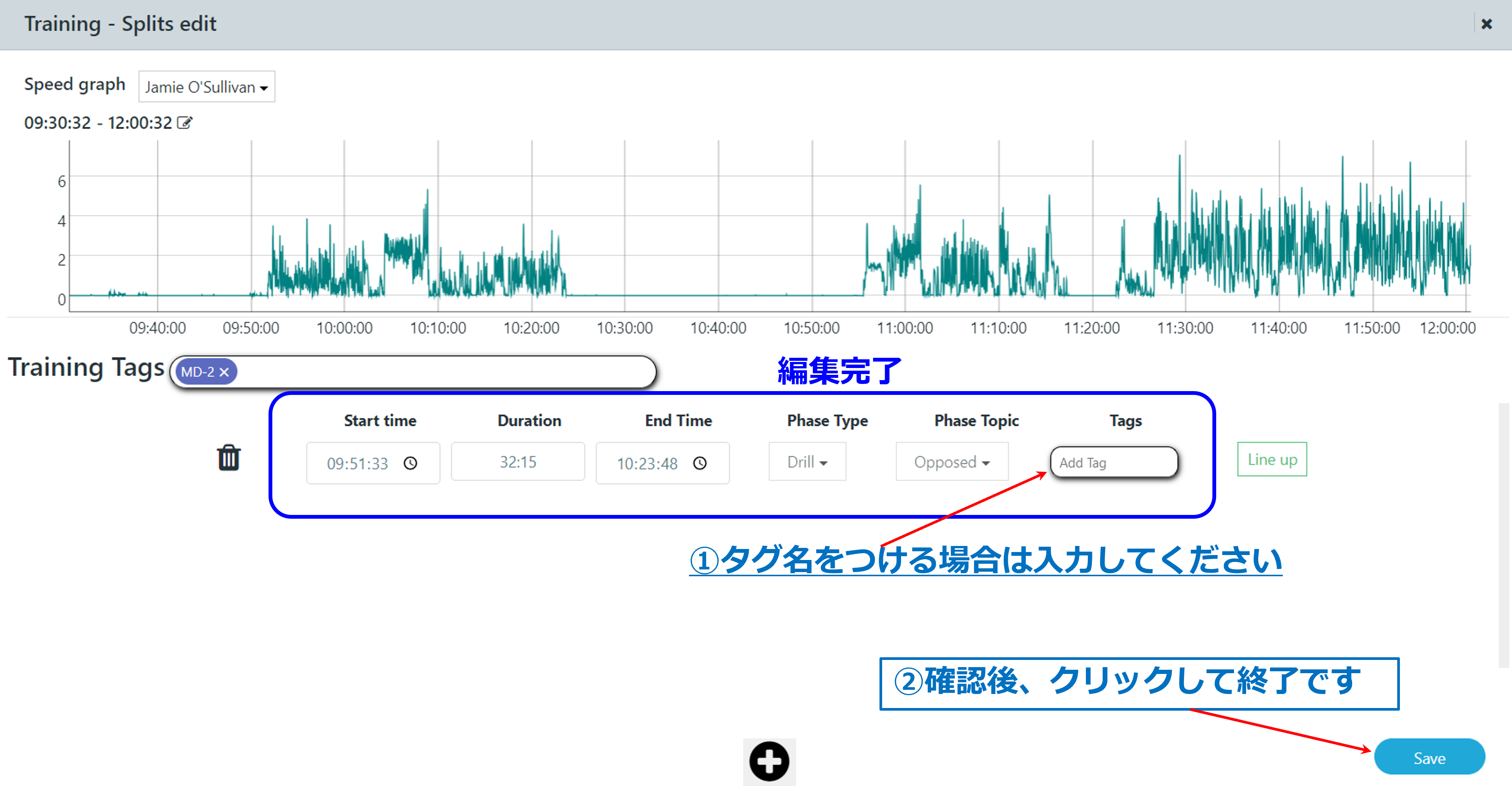This screenshot has height=786, width=1512.
Task: Click the 10:30:00 label on graph axis
Action: (x=625, y=328)
